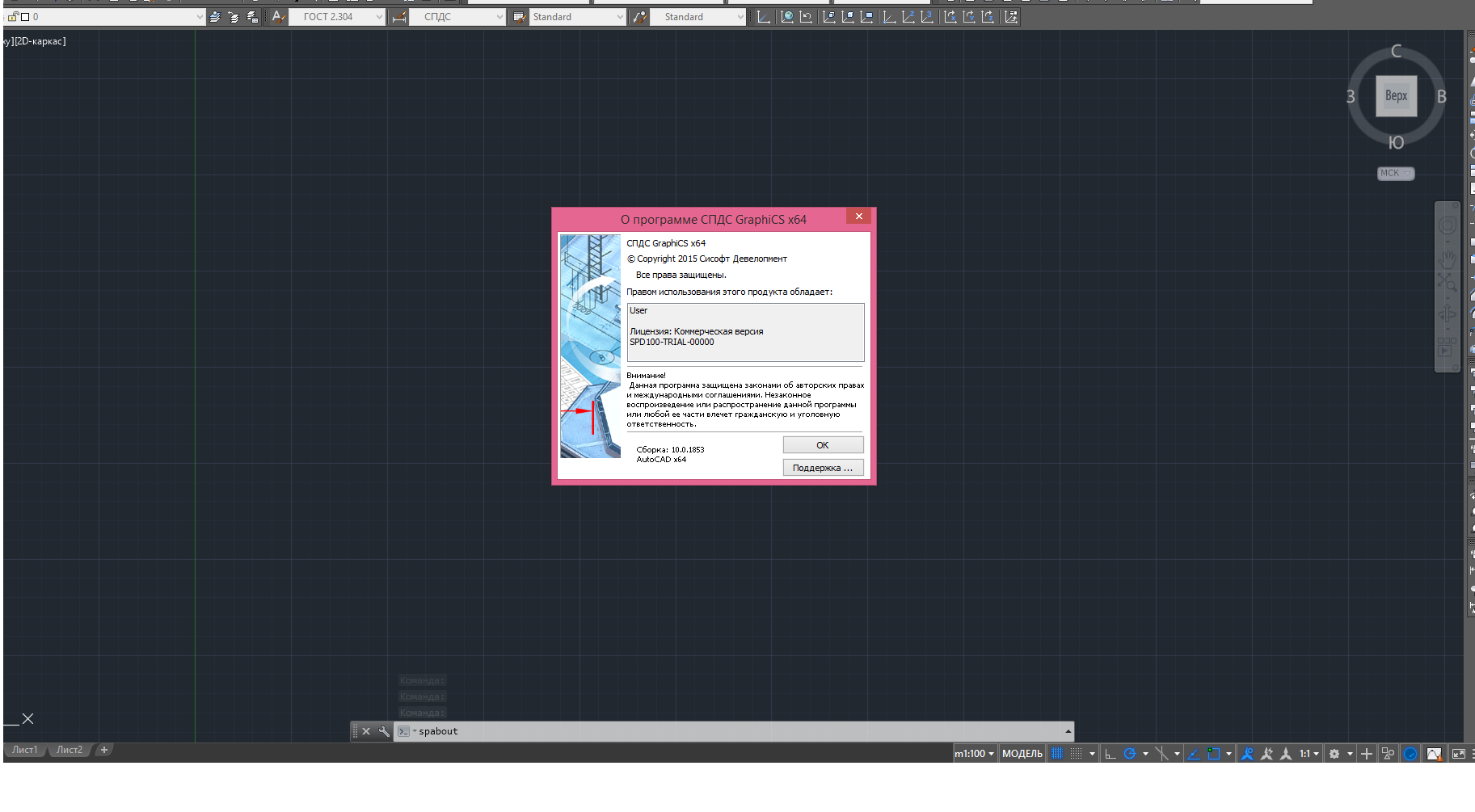
Task: Toggle snap mode in status bar
Action: tap(1077, 754)
